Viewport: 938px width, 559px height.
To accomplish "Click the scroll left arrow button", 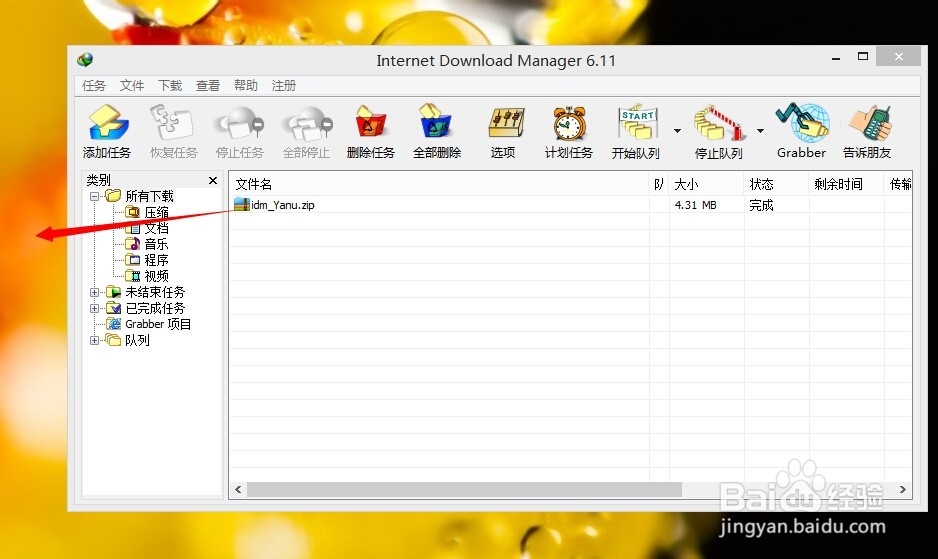I will [x=238, y=490].
